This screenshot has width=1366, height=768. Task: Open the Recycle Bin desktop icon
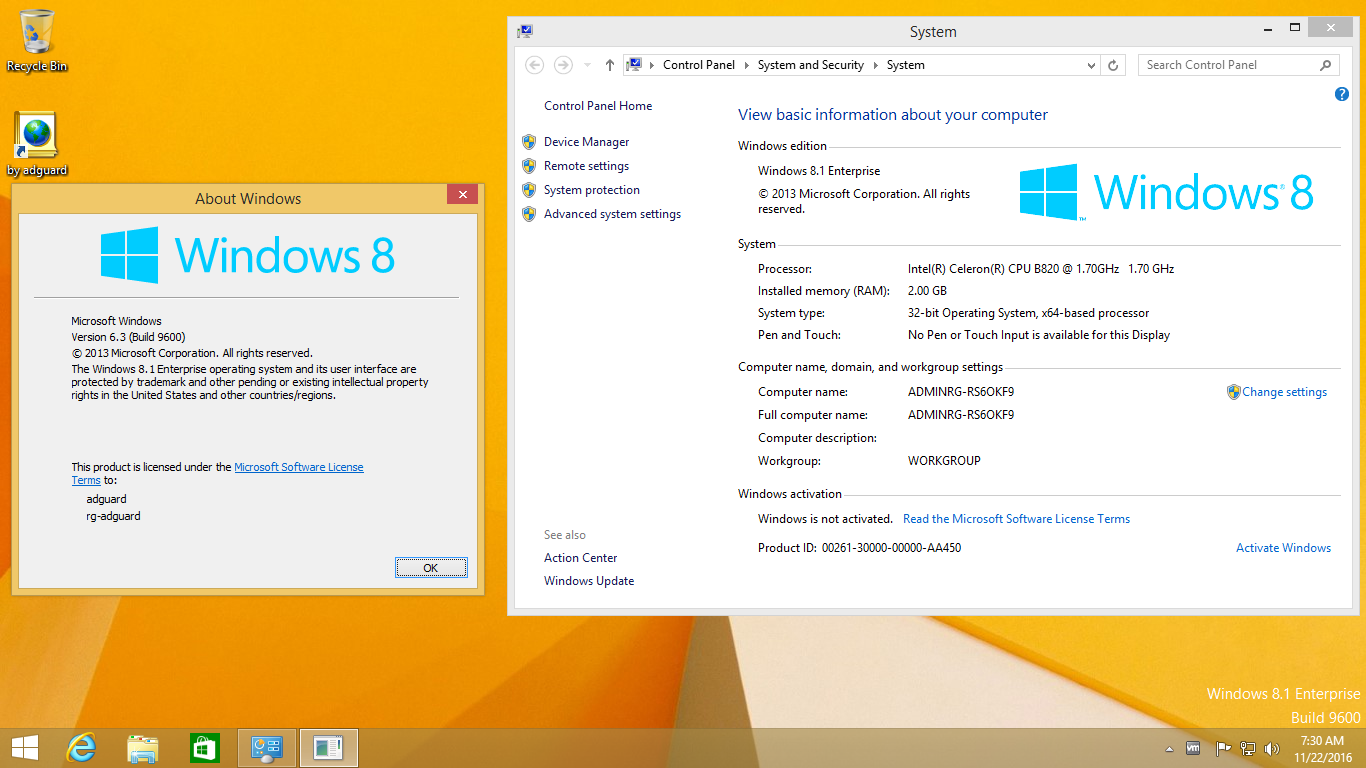coord(37,40)
